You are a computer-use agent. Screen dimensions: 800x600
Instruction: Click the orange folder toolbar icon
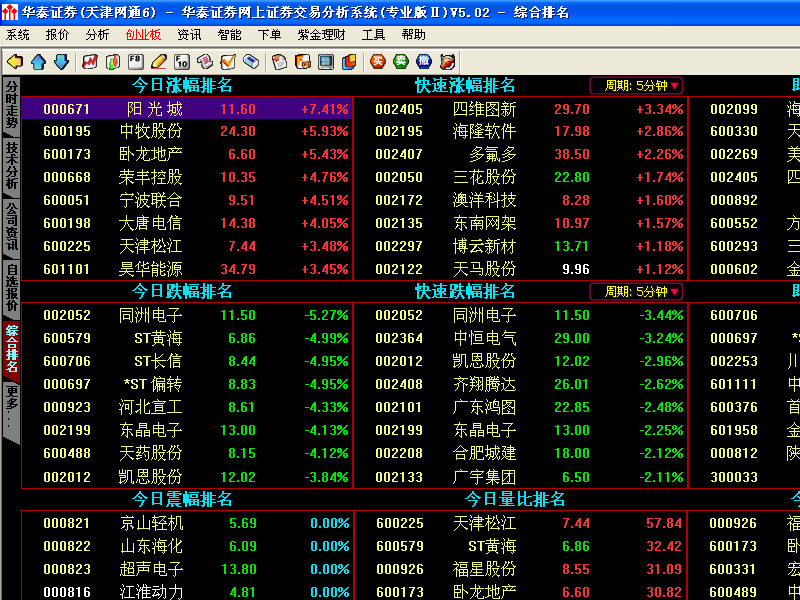point(303,62)
